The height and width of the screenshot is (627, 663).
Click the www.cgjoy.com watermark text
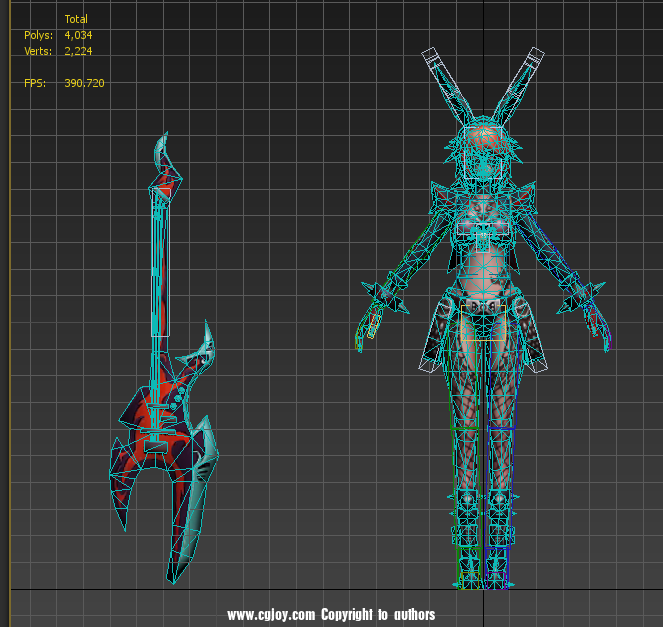[x=331, y=614]
